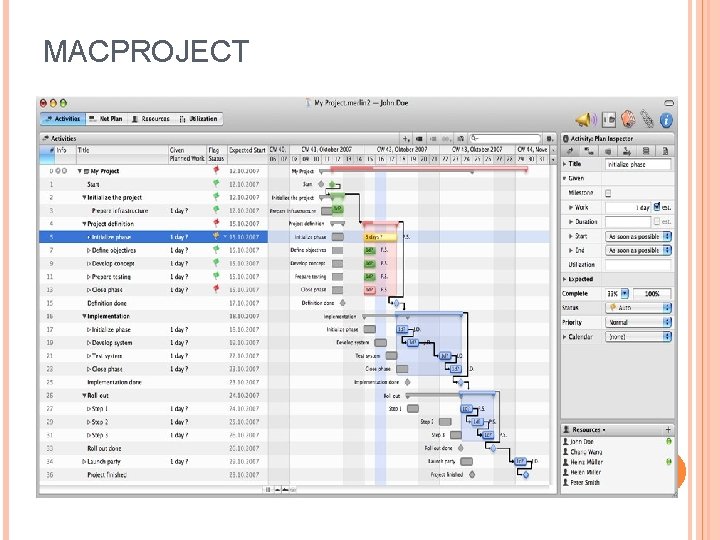Click the Given Planned Work column header
The image size is (720, 540).
(187, 154)
